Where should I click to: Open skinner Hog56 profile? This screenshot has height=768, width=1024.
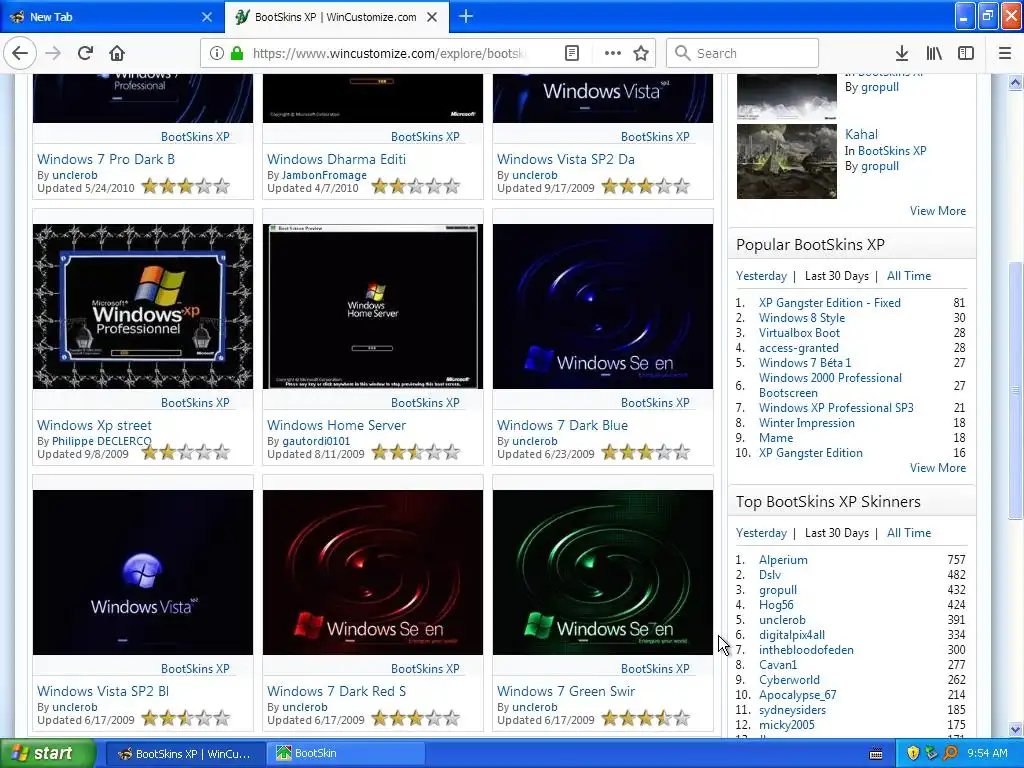pyautogui.click(x=776, y=605)
